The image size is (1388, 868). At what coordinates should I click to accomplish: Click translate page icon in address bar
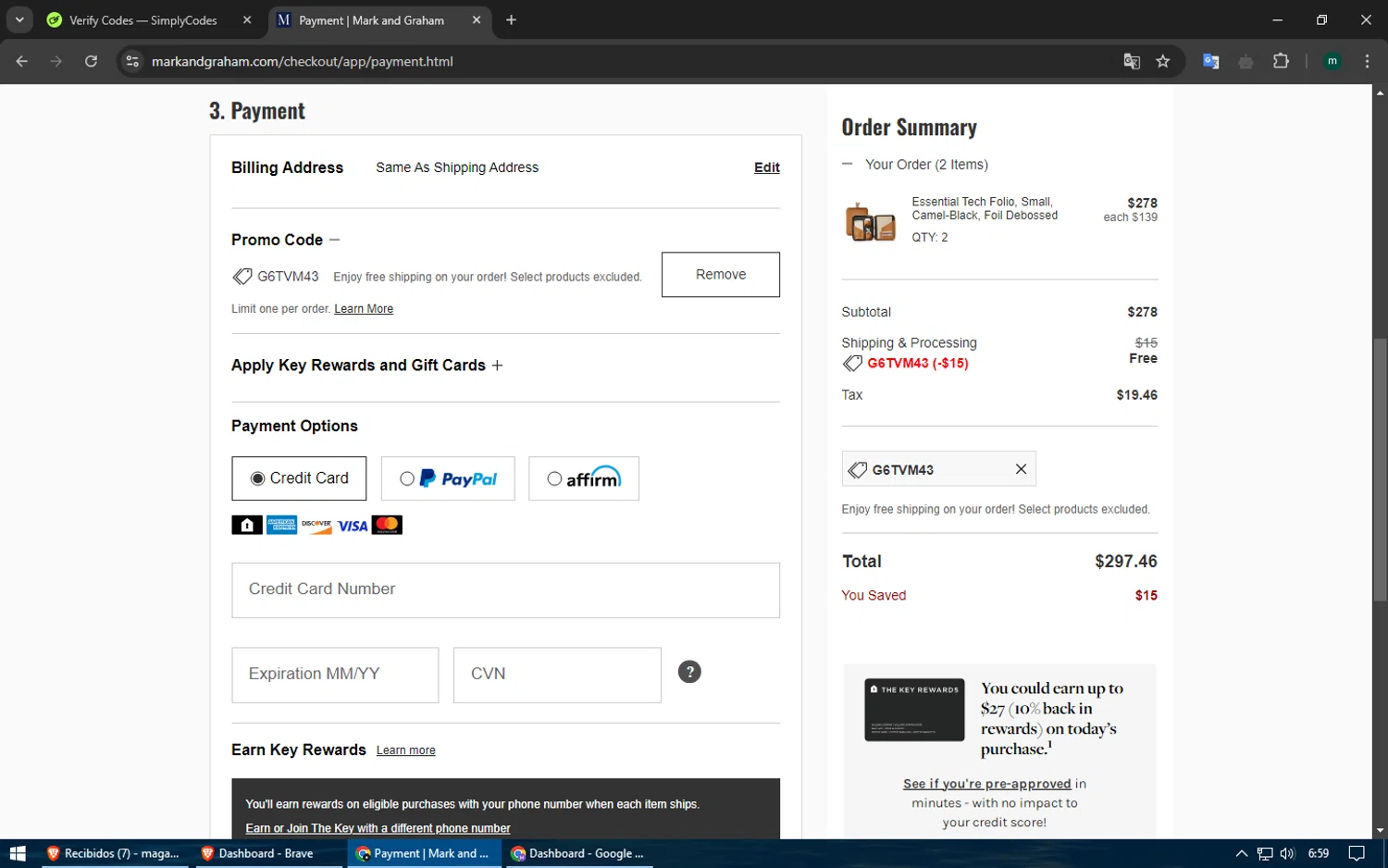point(1132,61)
